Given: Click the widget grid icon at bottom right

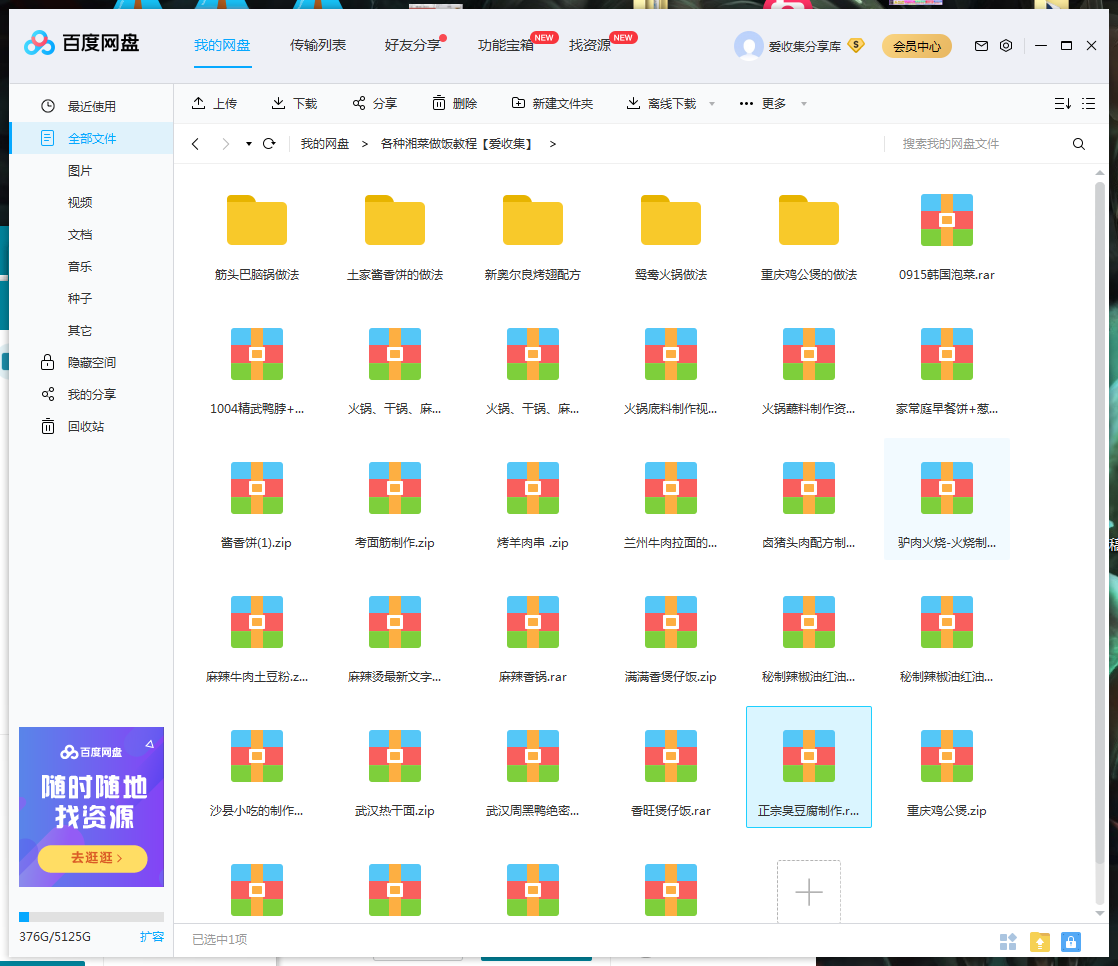Looking at the screenshot, I should click(x=1008, y=941).
